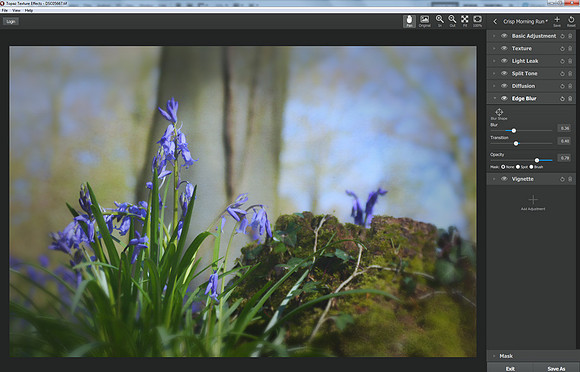Open the Crisp Morning Run preset dropdown
Screen dimensions: 580x372
click(525, 21)
